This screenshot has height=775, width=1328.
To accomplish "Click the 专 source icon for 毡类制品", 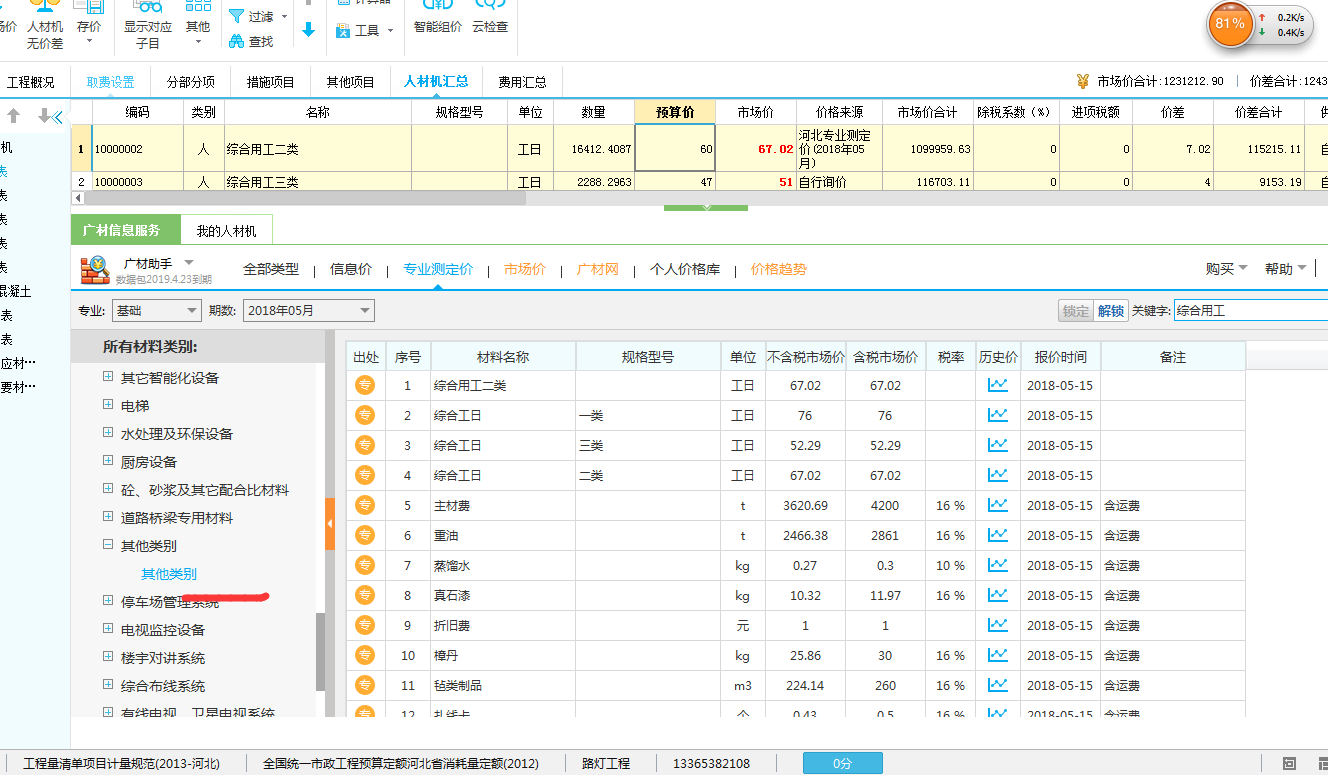I will (x=365, y=685).
